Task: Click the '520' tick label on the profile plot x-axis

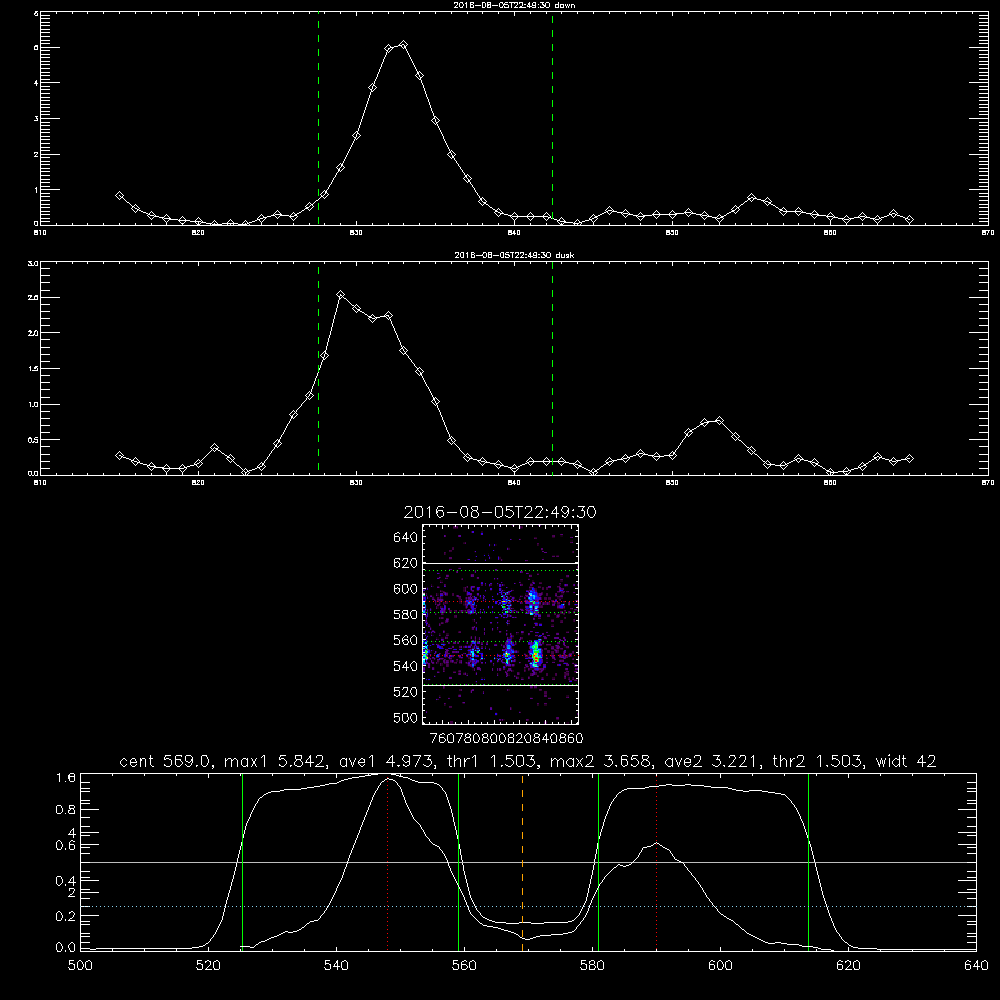Action: click(x=208, y=966)
